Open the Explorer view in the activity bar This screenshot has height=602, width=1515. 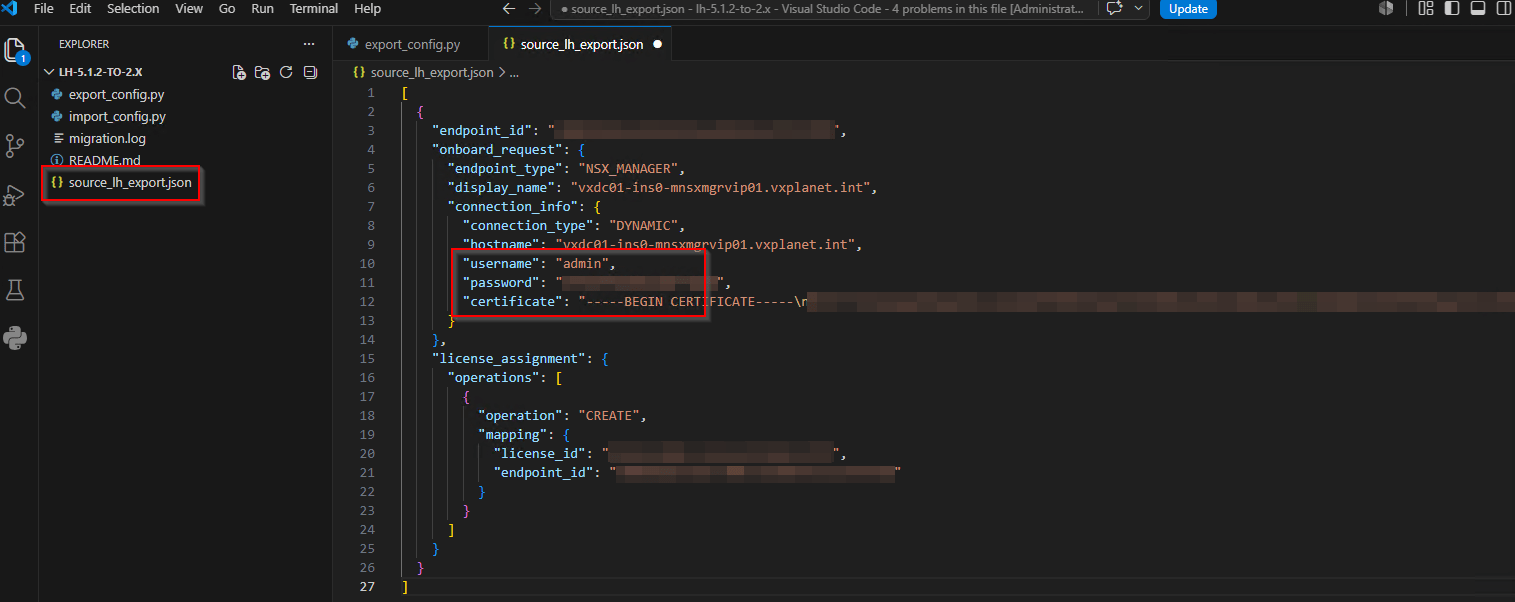pyautogui.click(x=16, y=50)
